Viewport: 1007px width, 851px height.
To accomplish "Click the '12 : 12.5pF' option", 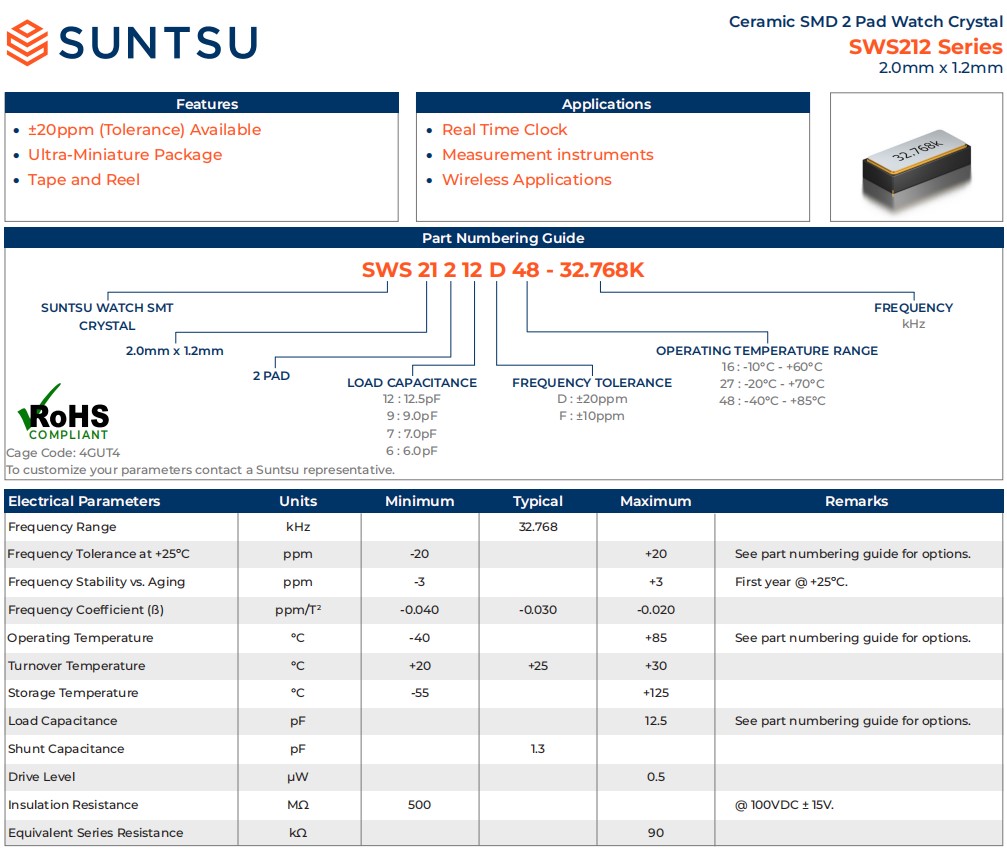I will click(412, 399).
